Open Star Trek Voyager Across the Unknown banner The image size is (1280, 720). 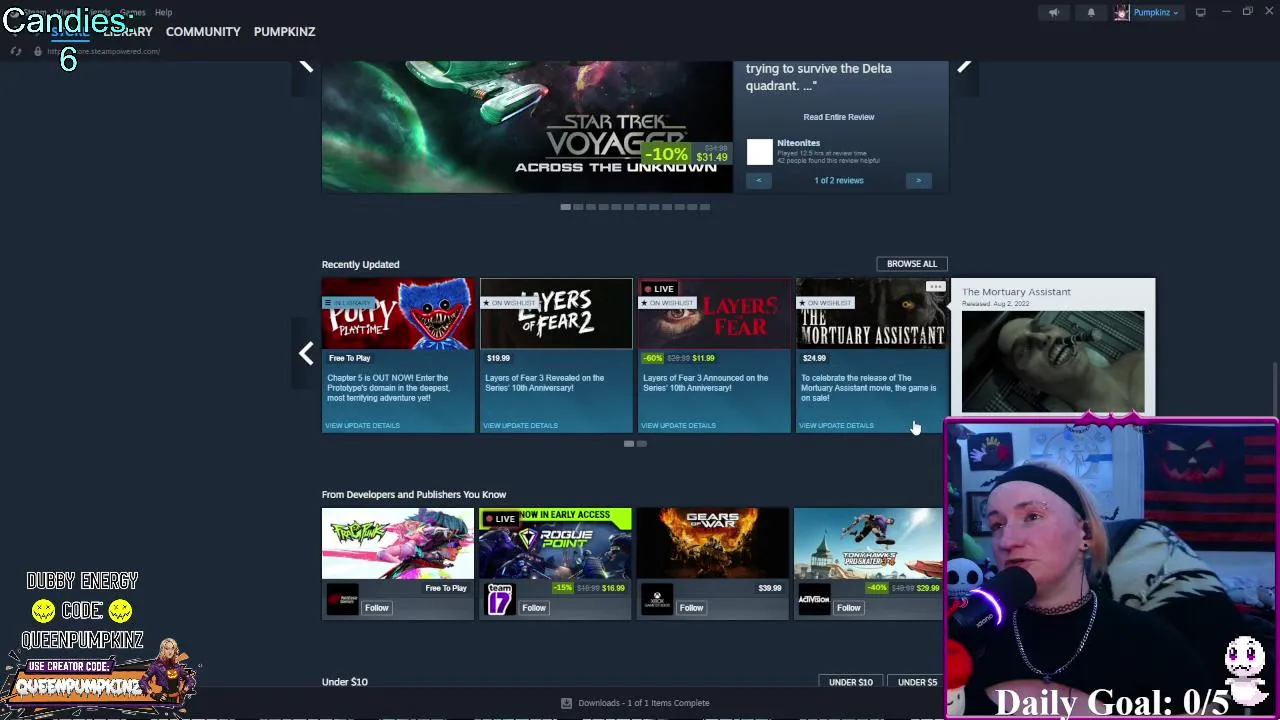pyautogui.click(x=527, y=127)
